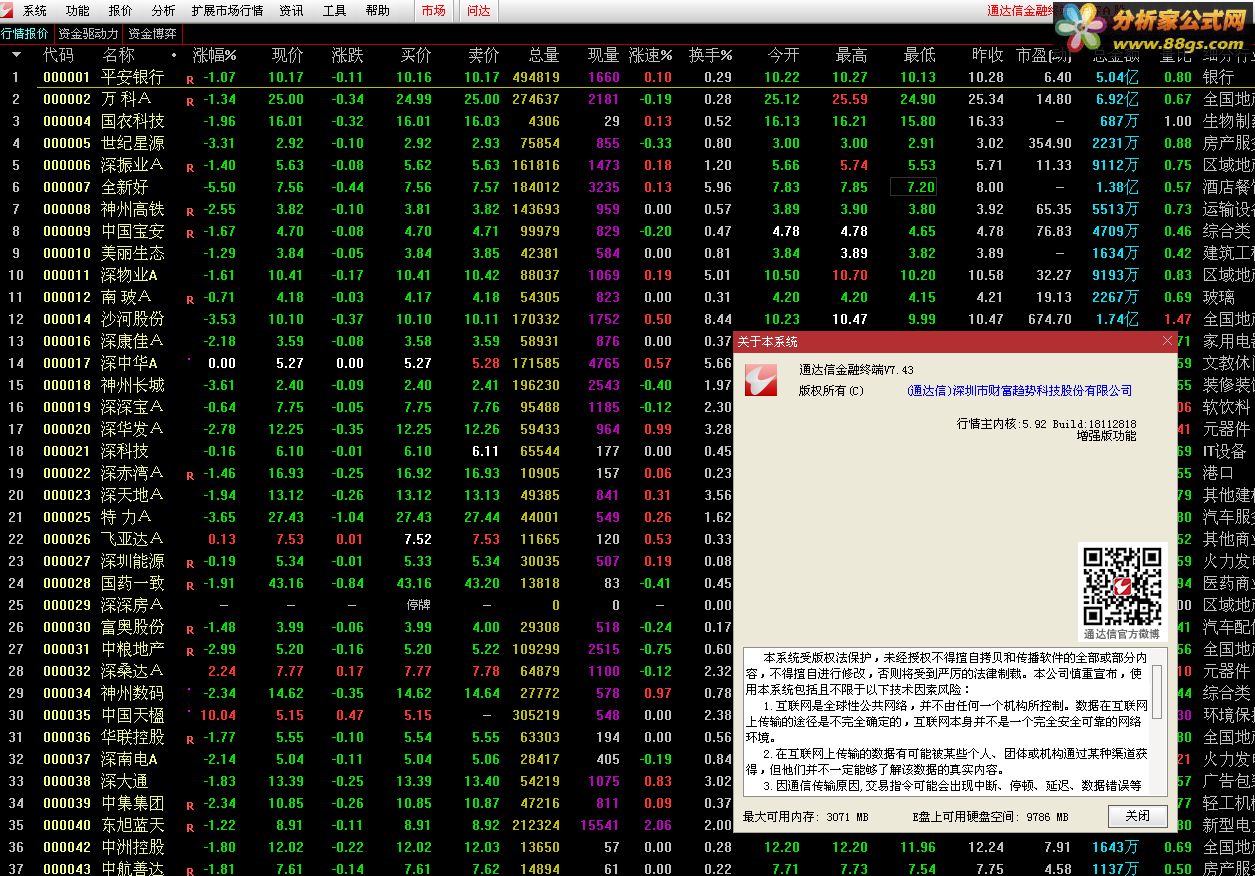
Task: Select the 全新好 stock name
Action: point(125,187)
